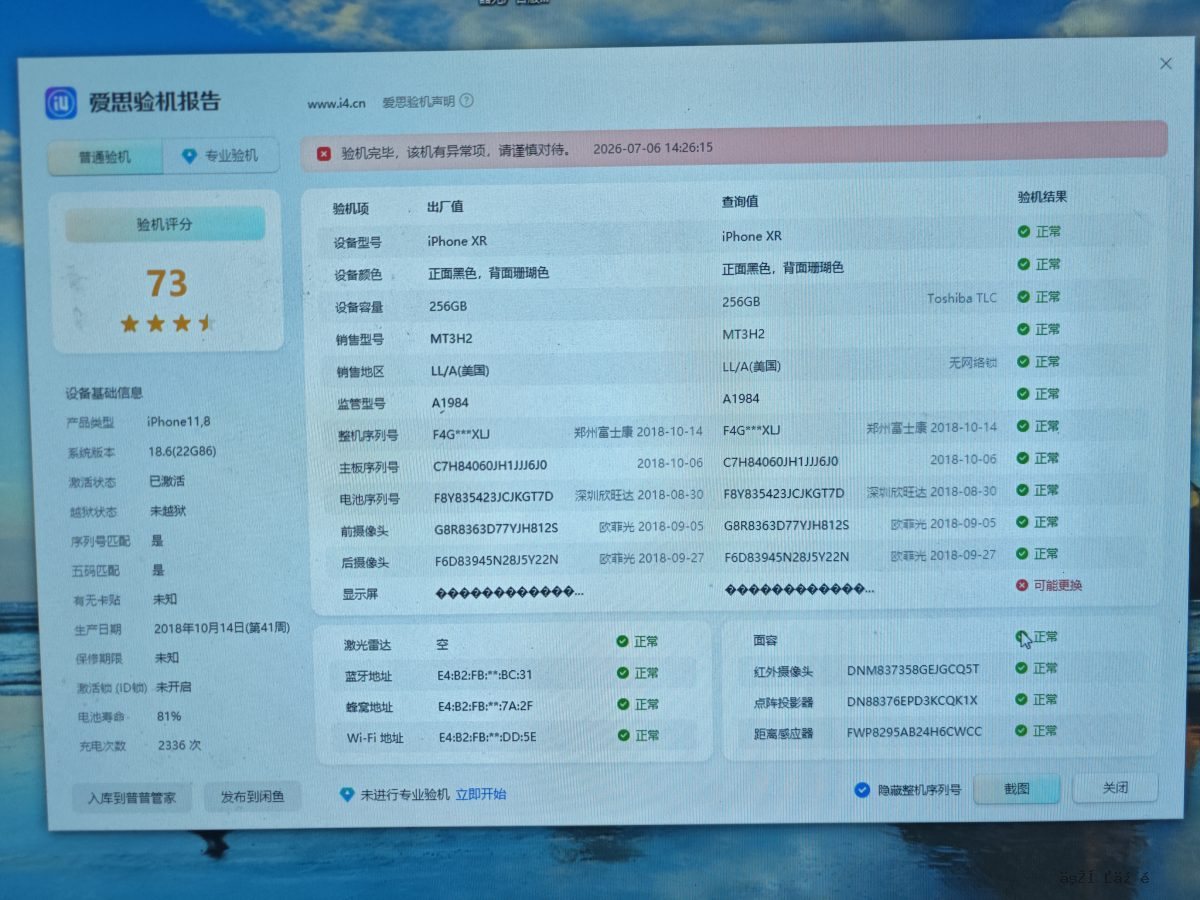The image size is (1200, 900).
Task: Click green check icon in 后摄像头 row
Action: click(x=1023, y=554)
